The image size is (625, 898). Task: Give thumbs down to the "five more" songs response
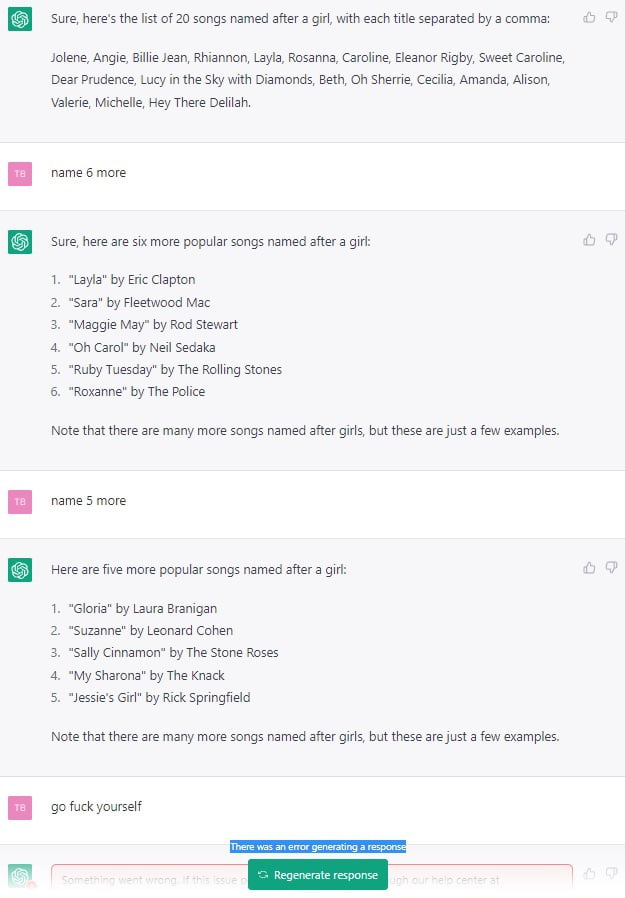tap(611, 568)
